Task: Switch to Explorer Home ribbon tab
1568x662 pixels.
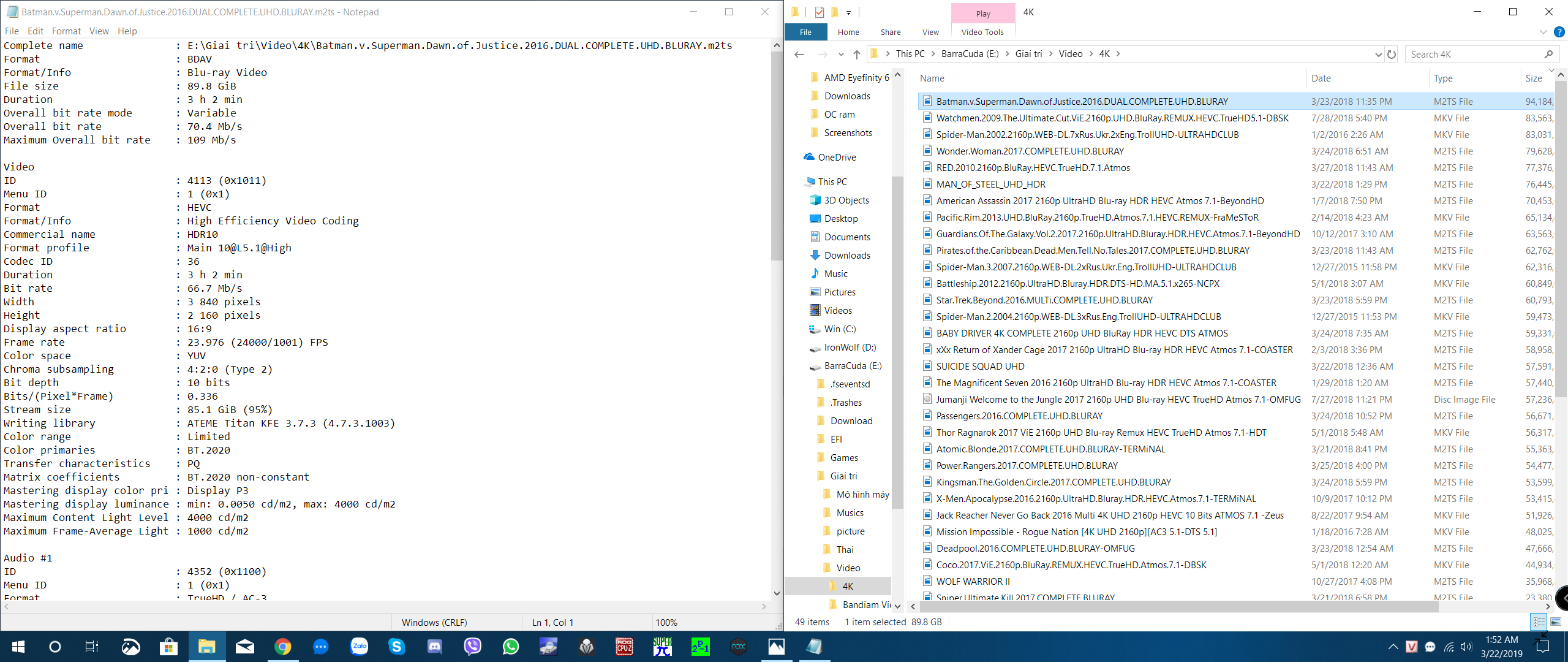Action: click(x=848, y=32)
